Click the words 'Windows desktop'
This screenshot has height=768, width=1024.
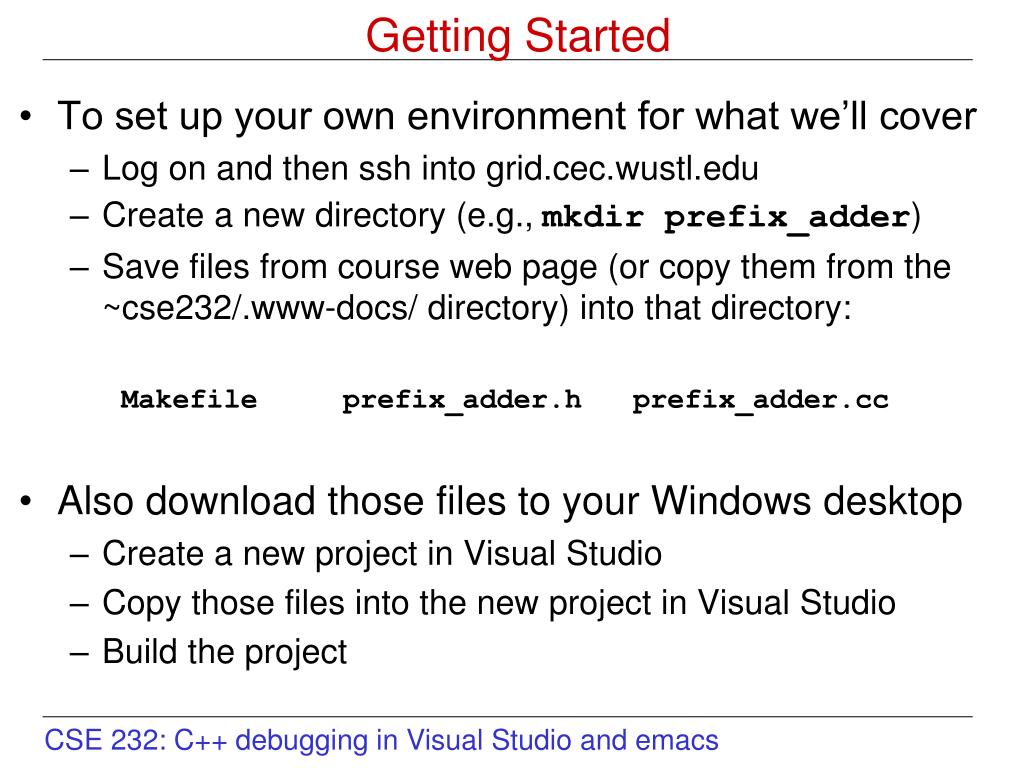807,502
